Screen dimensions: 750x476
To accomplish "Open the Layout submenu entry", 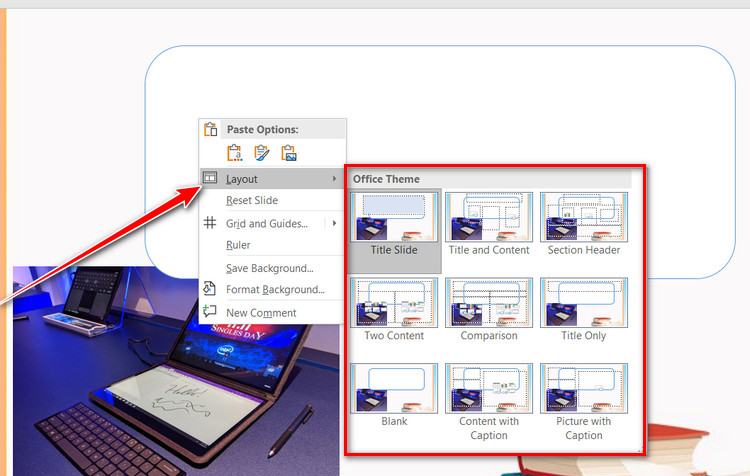I will (x=272, y=178).
